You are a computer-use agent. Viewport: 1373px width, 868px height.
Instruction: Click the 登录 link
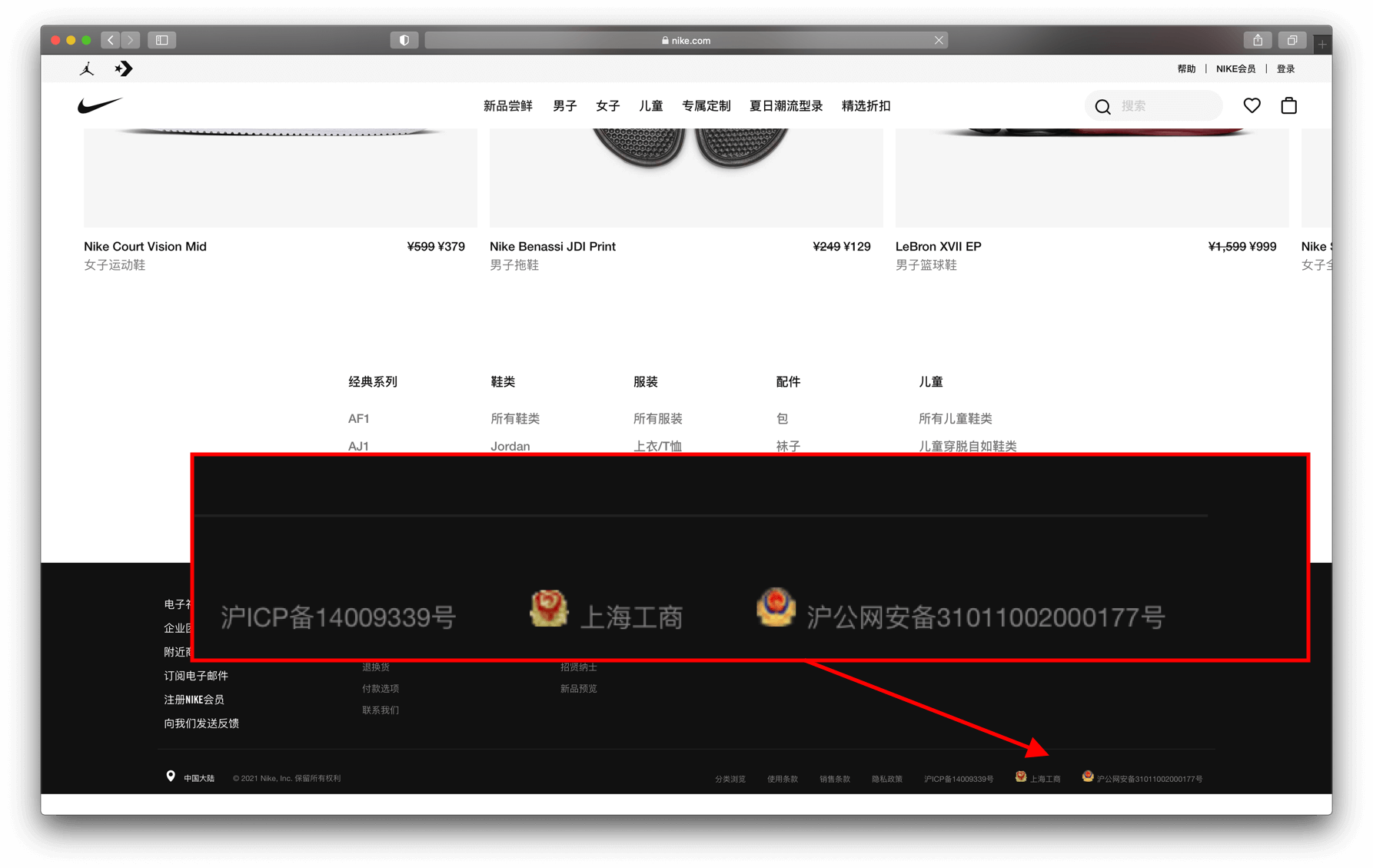(x=1285, y=68)
